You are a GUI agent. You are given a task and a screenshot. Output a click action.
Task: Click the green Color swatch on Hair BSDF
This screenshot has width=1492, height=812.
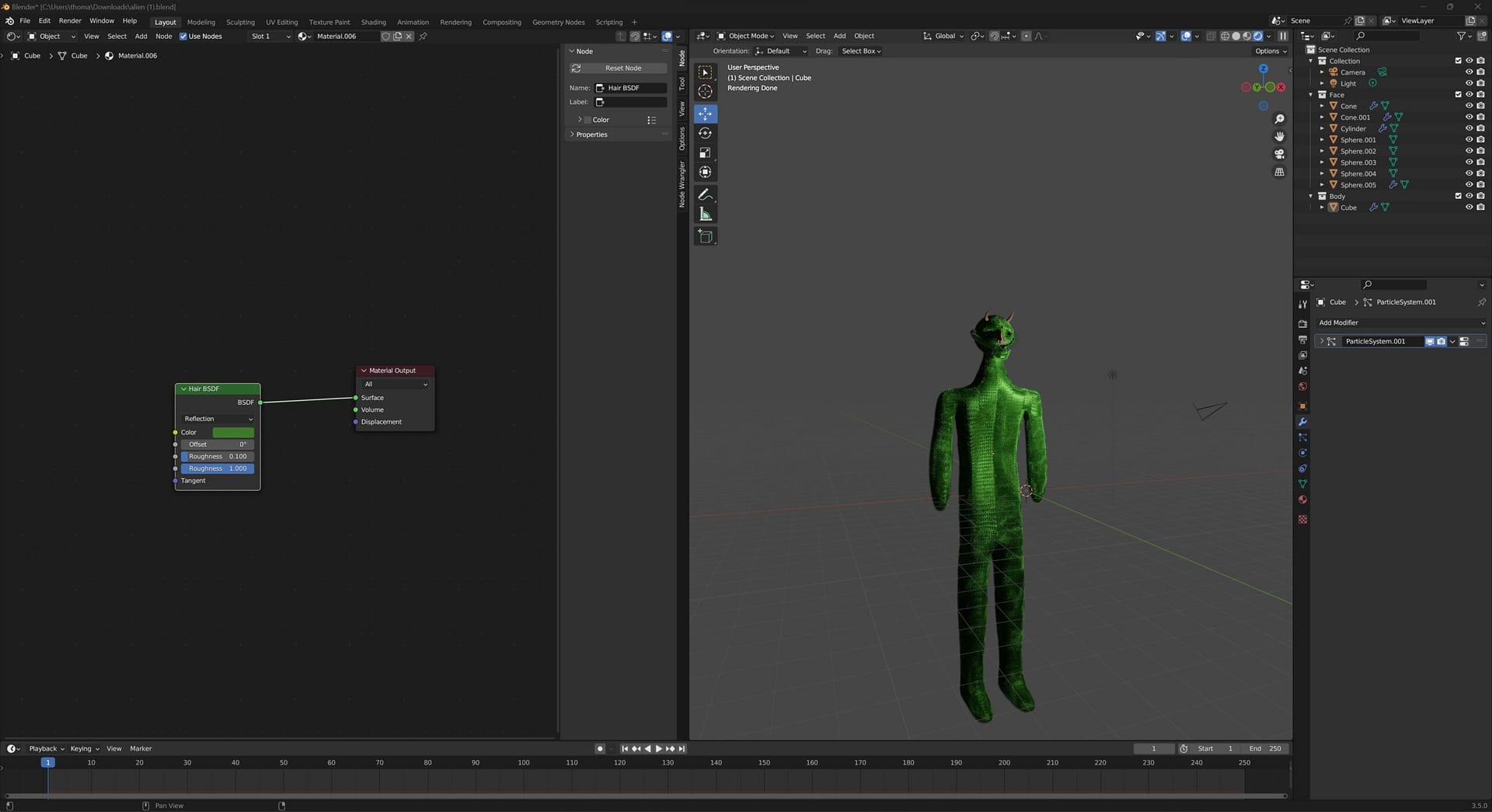coord(233,433)
